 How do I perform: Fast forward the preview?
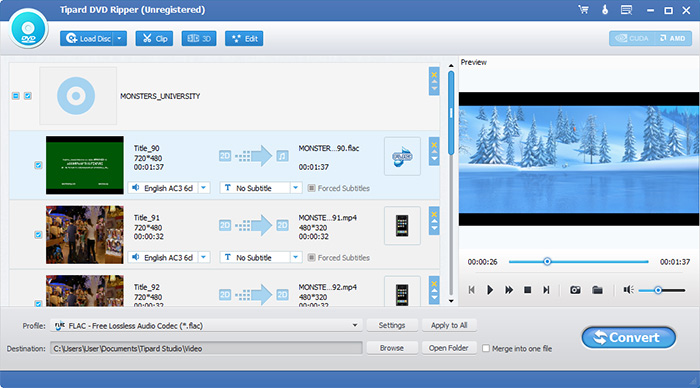tap(508, 290)
